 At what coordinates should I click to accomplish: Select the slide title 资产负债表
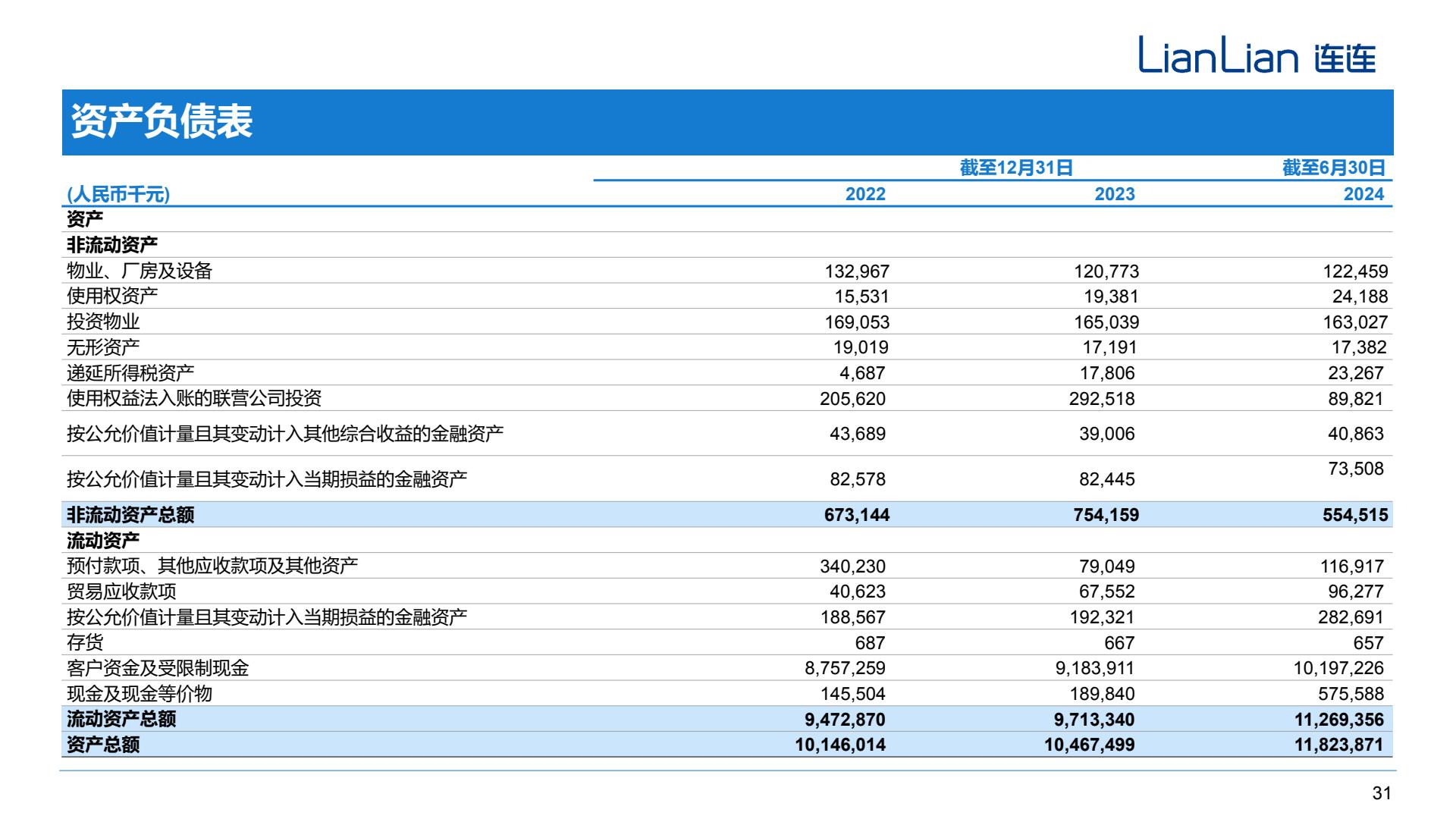[x=162, y=122]
